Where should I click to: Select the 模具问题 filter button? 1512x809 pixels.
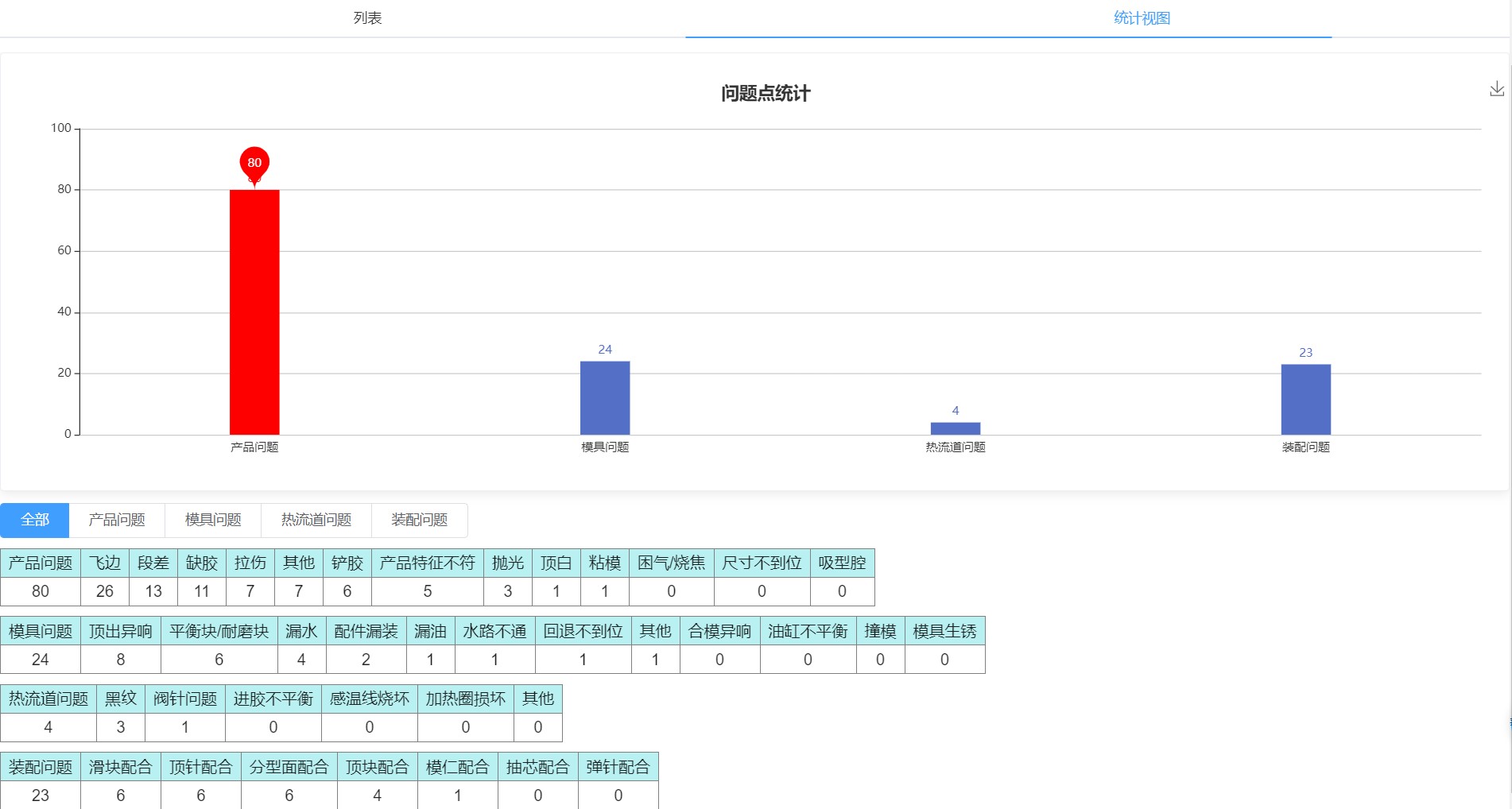click(213, 520)
